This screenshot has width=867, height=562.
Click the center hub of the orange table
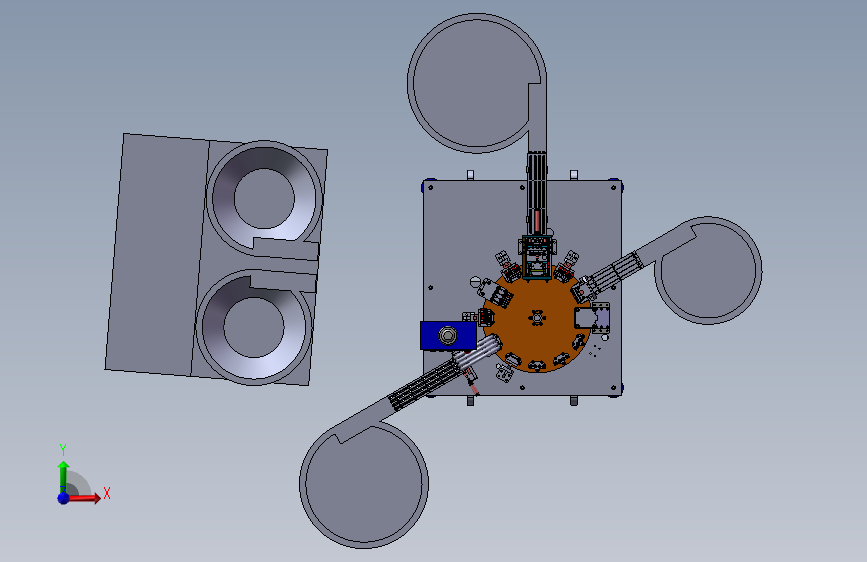pos(536,318)
